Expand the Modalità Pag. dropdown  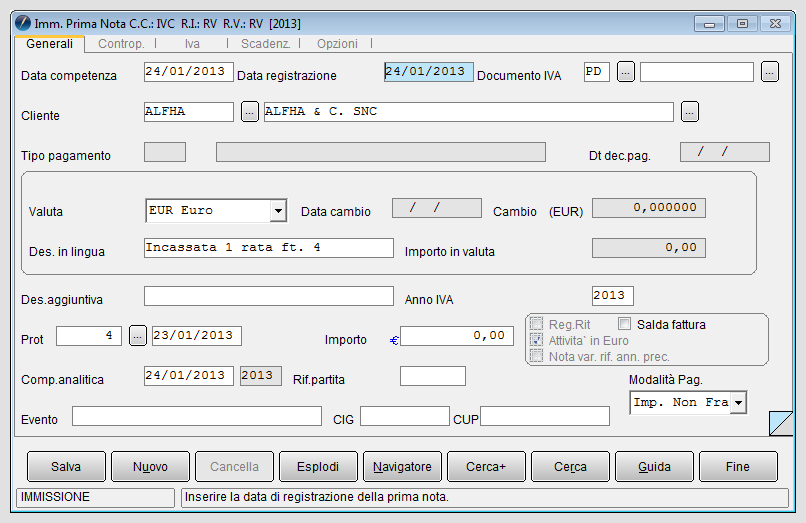(x=739, y=403)
